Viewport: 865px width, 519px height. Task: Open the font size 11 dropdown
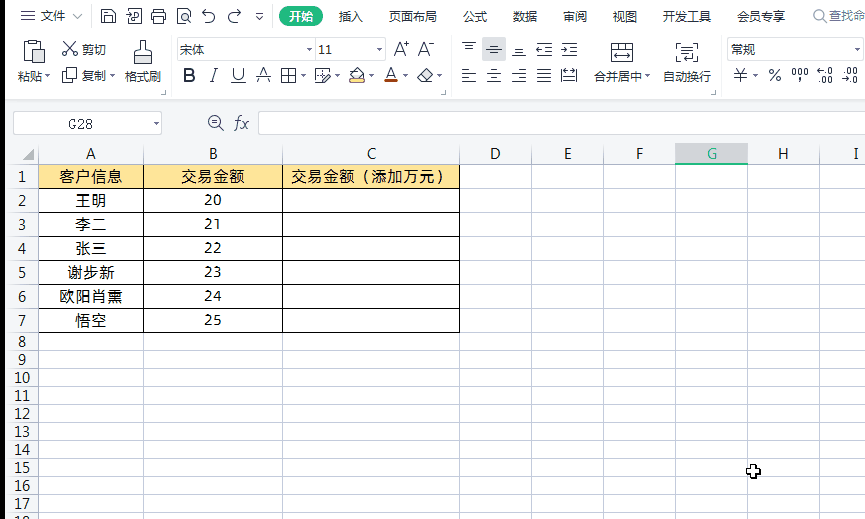[x=379, y=50]
